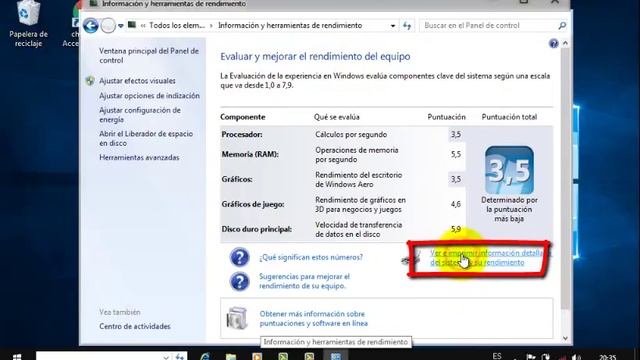Open 'Ajustar efectos visuales'

137,81
